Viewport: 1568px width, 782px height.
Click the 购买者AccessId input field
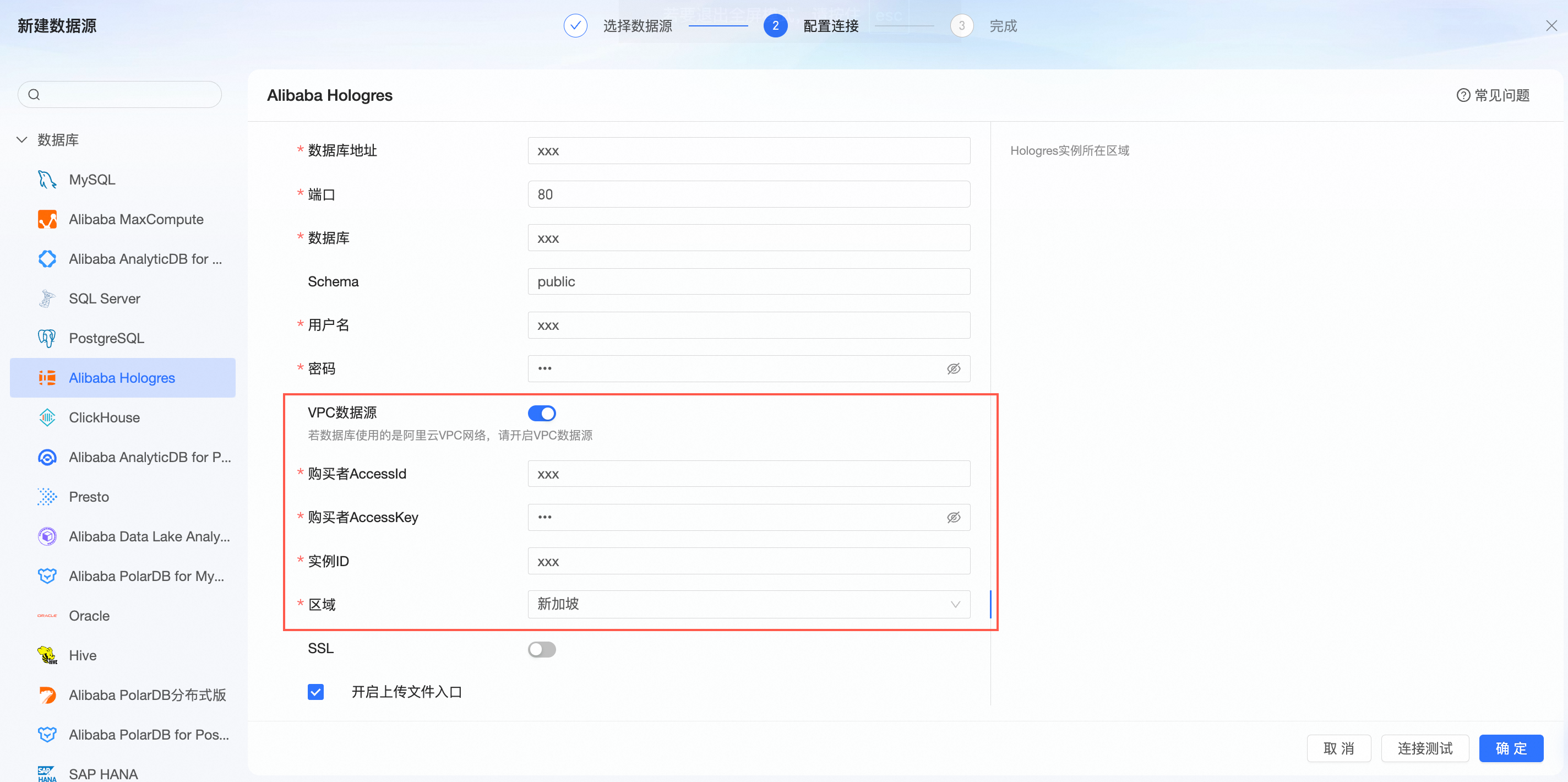pos(749,474)
